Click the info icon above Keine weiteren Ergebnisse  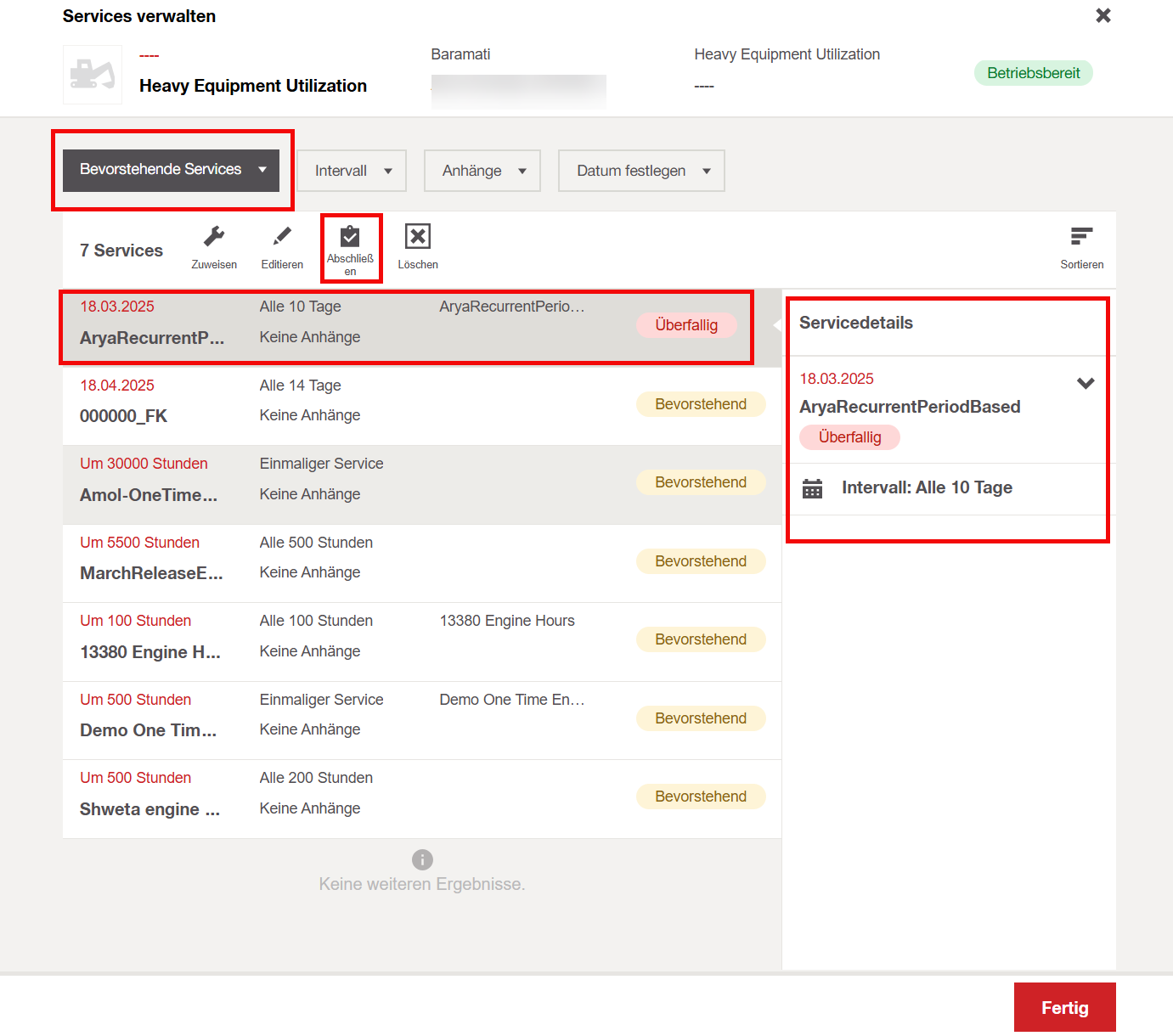pos(422,859)
